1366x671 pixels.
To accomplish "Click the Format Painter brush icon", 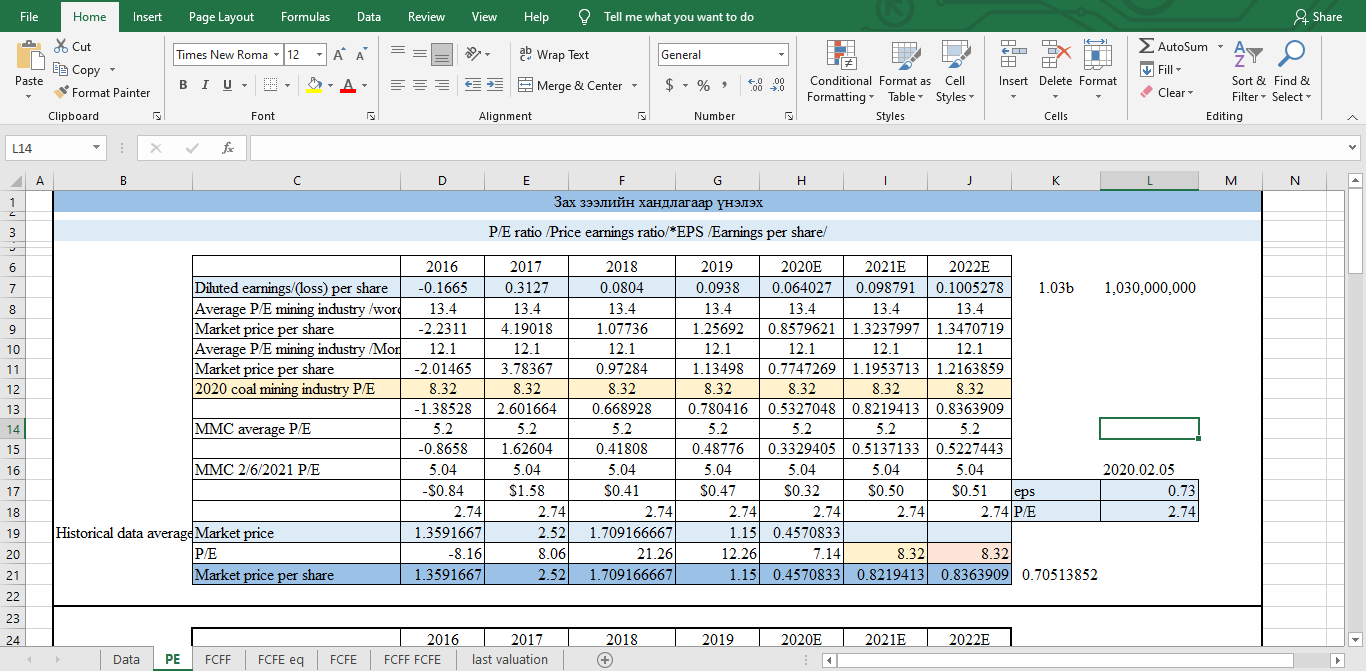I will pyautogui.click(x=62, y=93).
